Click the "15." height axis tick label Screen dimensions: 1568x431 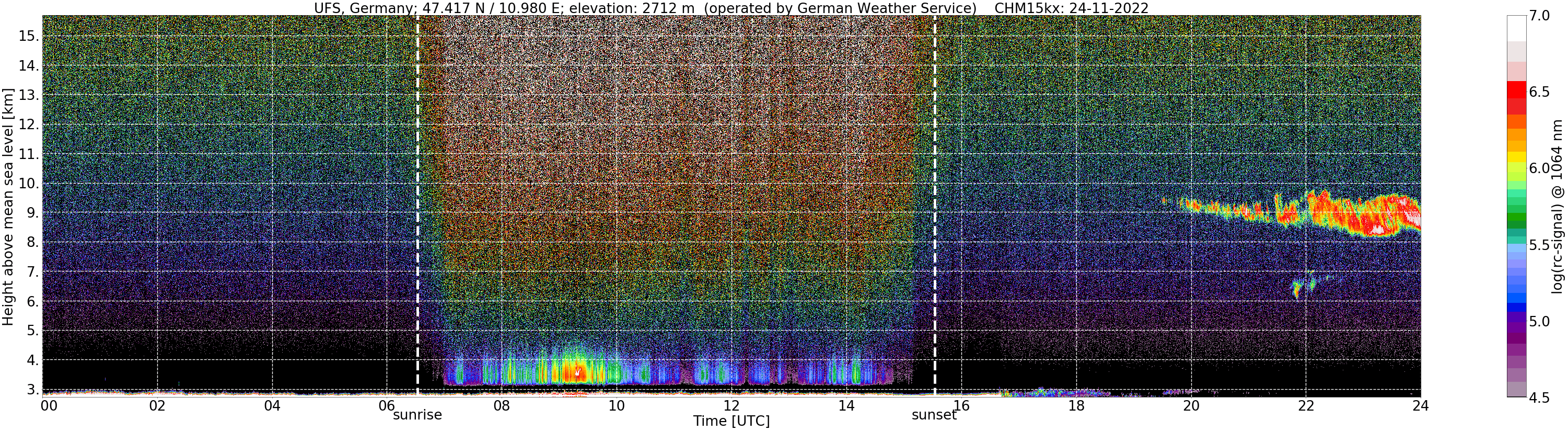tap(29, 36)
